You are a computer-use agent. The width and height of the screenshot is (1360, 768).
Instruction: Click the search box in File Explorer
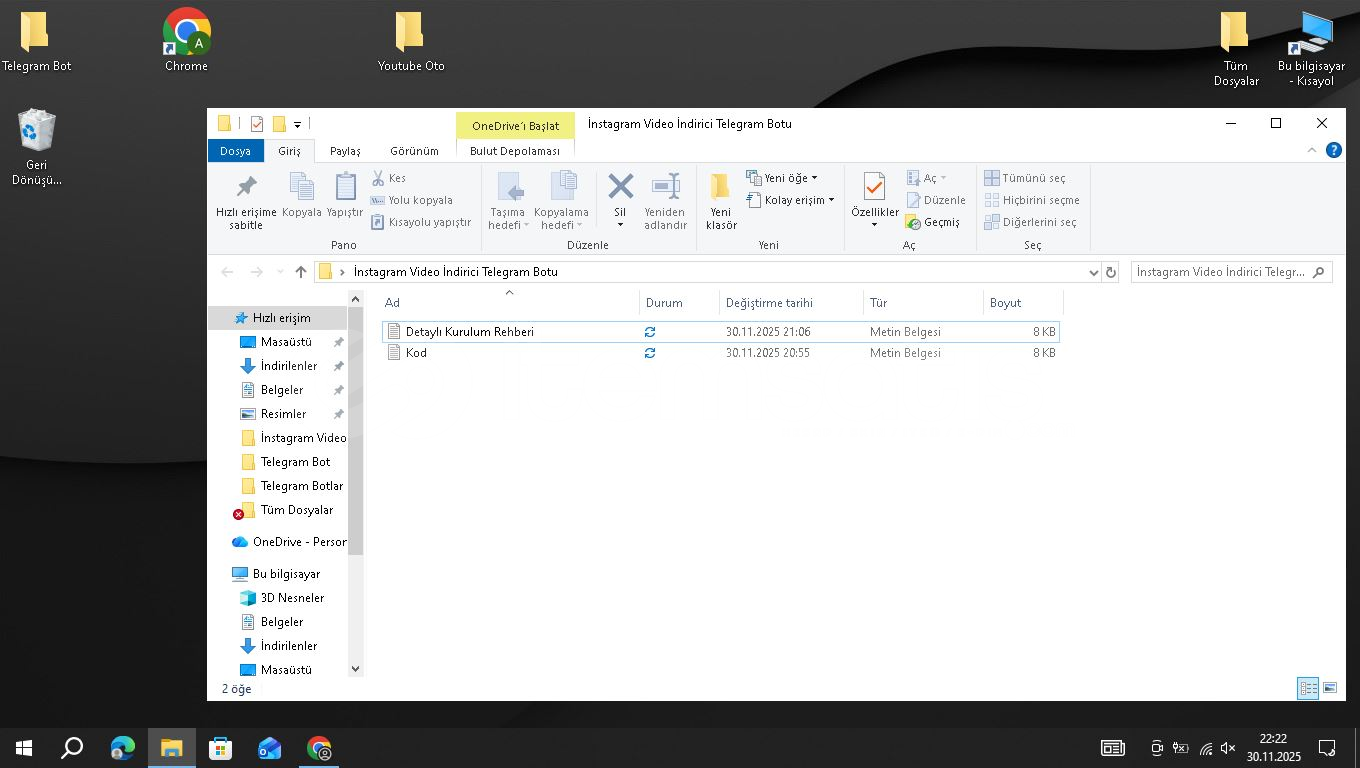click(1220, 272)
